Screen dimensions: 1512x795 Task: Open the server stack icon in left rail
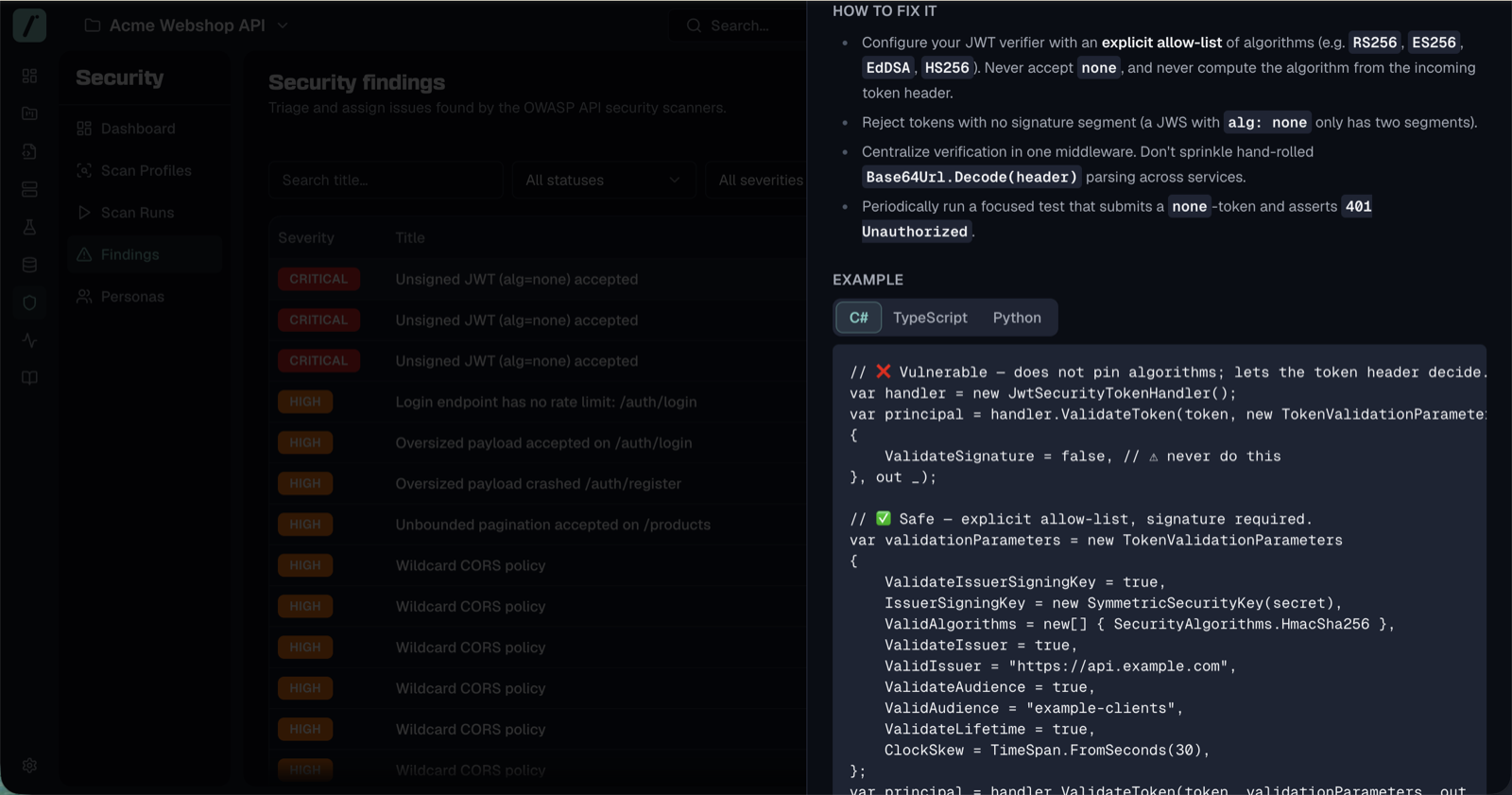pyautogui.click(x=29, y=189)
